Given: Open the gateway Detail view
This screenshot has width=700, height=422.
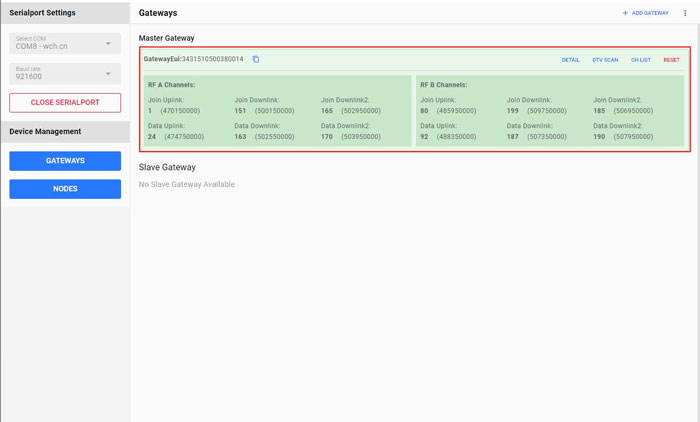Looking at the screenshot, I should click(x=570, y=60).
